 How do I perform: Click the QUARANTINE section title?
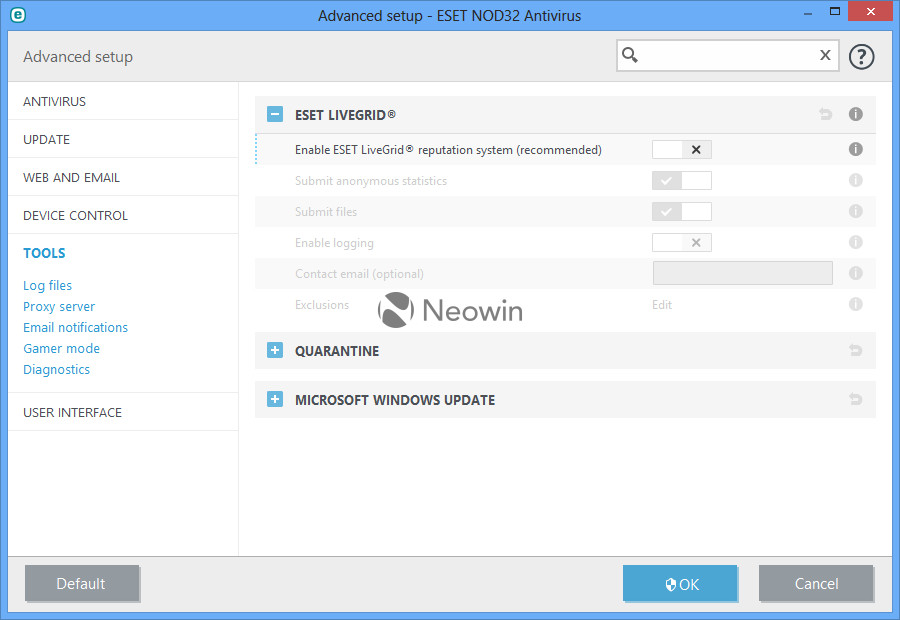tap(337, 351)
